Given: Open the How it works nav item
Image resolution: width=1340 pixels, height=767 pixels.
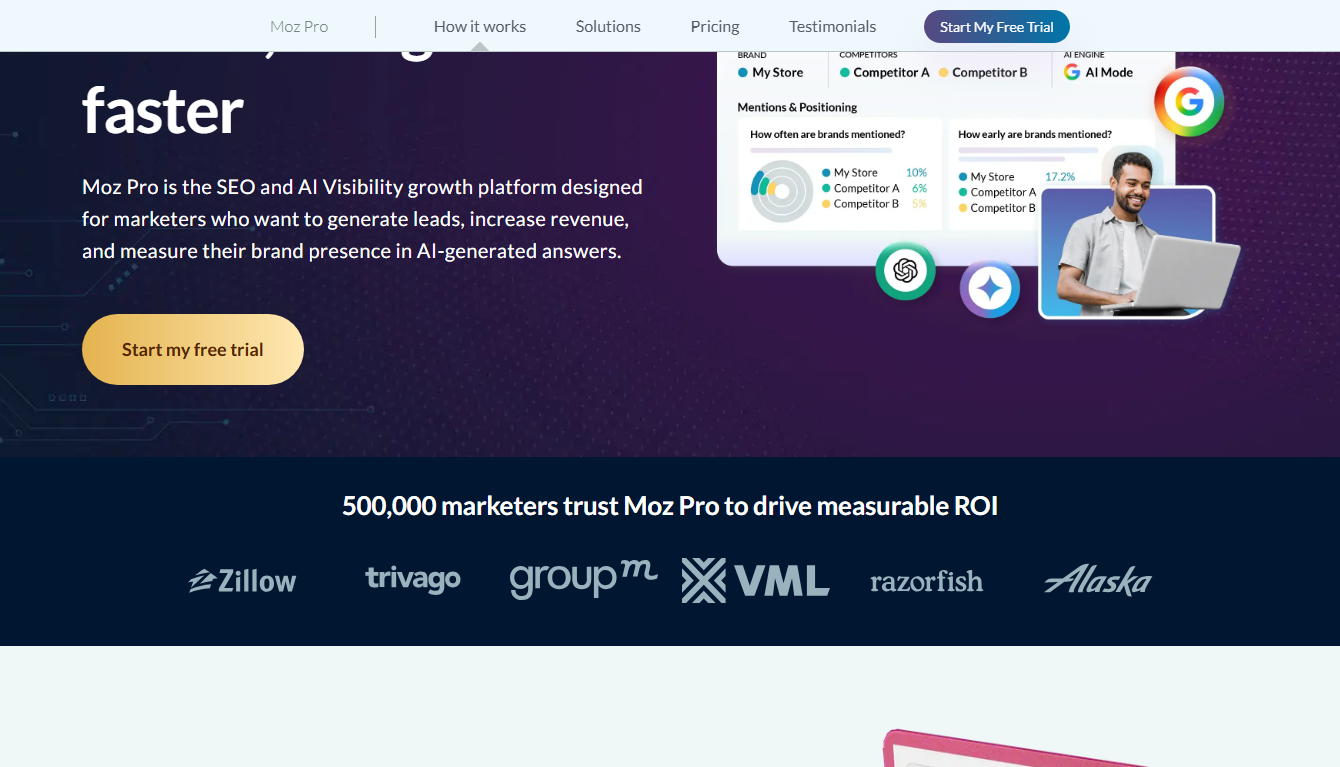Looking at the screenshot, I should point(480,27).
